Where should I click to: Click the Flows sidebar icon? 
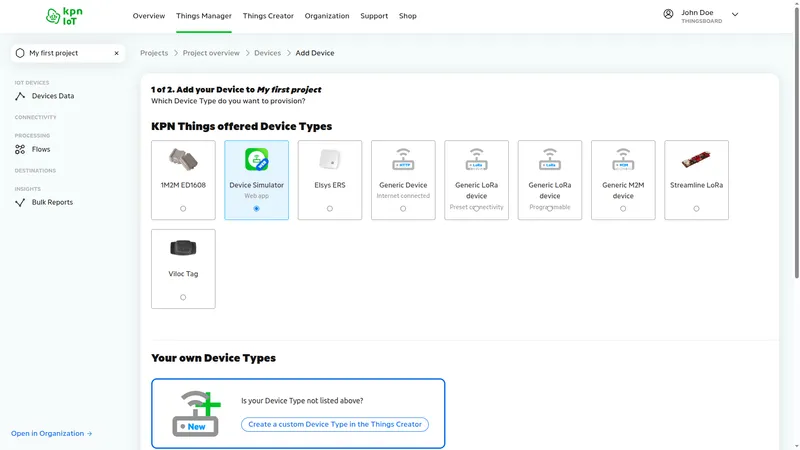[20, 149]
